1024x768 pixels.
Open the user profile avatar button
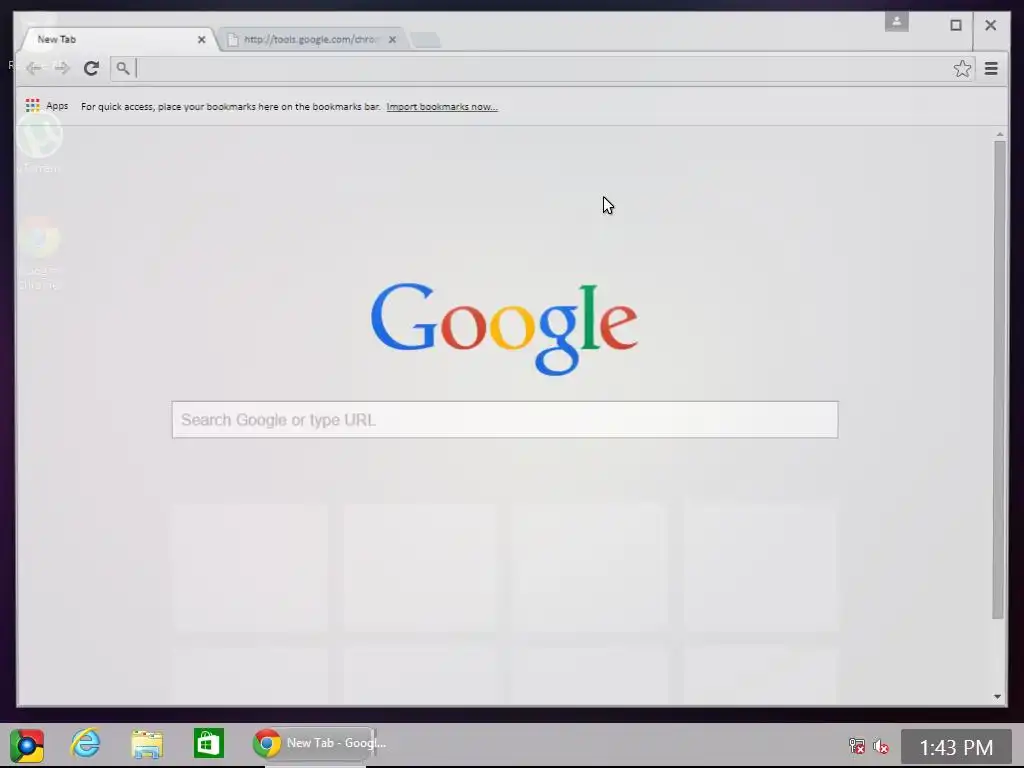click(x=897, y=22)
